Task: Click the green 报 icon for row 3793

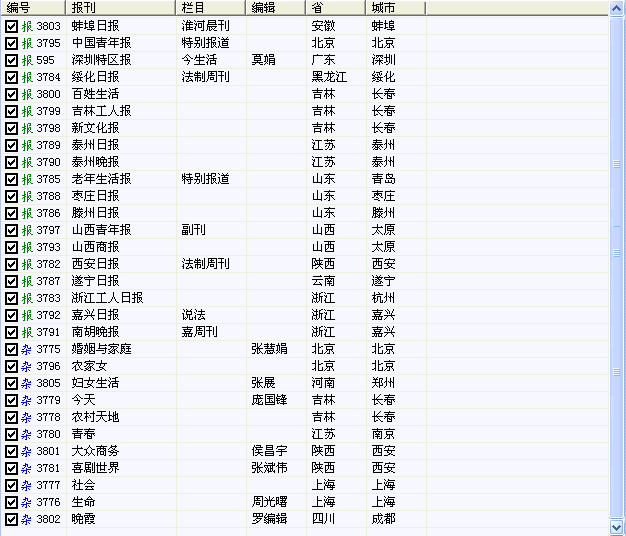Action: [27, 247]
